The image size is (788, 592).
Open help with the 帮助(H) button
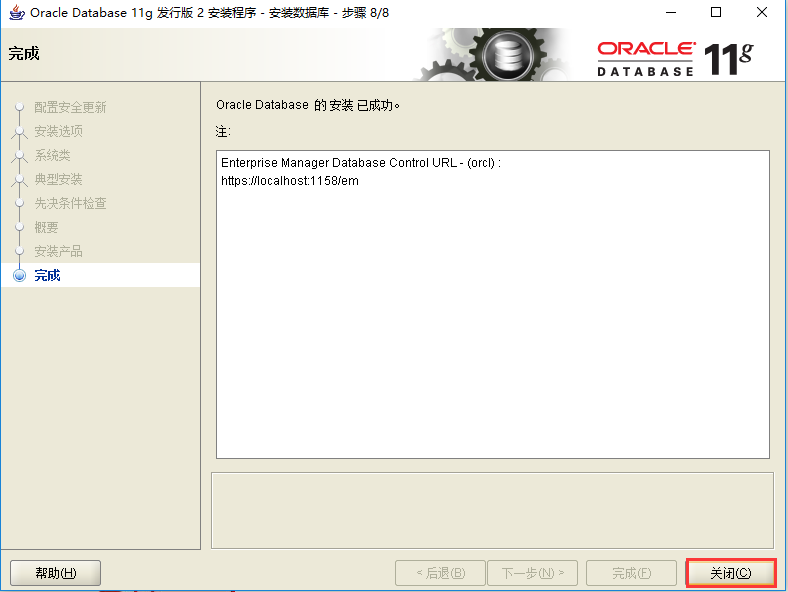tap(55, 573)
